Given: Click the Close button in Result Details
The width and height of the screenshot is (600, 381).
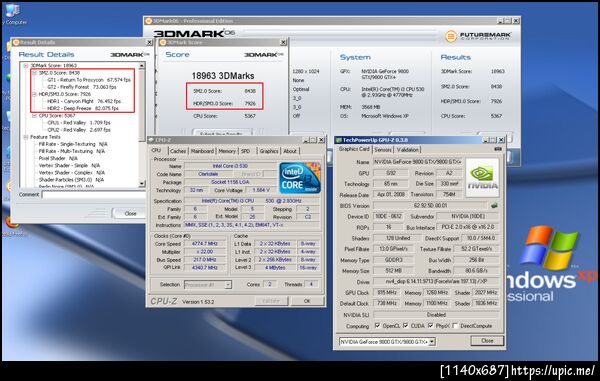Looking at the screenshot, I should click(x=130, y=213).
